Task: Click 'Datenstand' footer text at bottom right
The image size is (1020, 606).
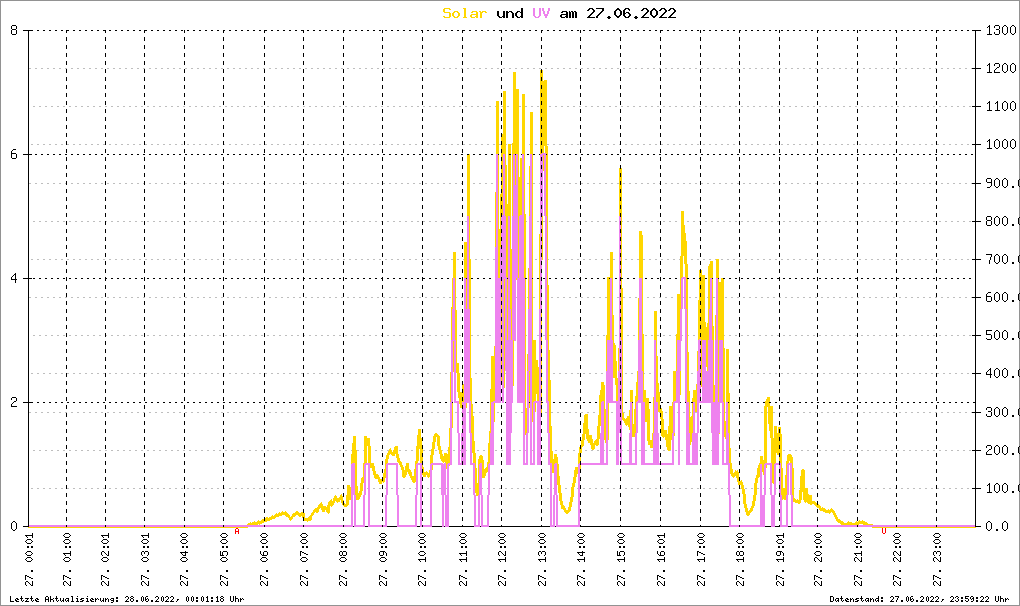Action: click(x=856, y=599)
